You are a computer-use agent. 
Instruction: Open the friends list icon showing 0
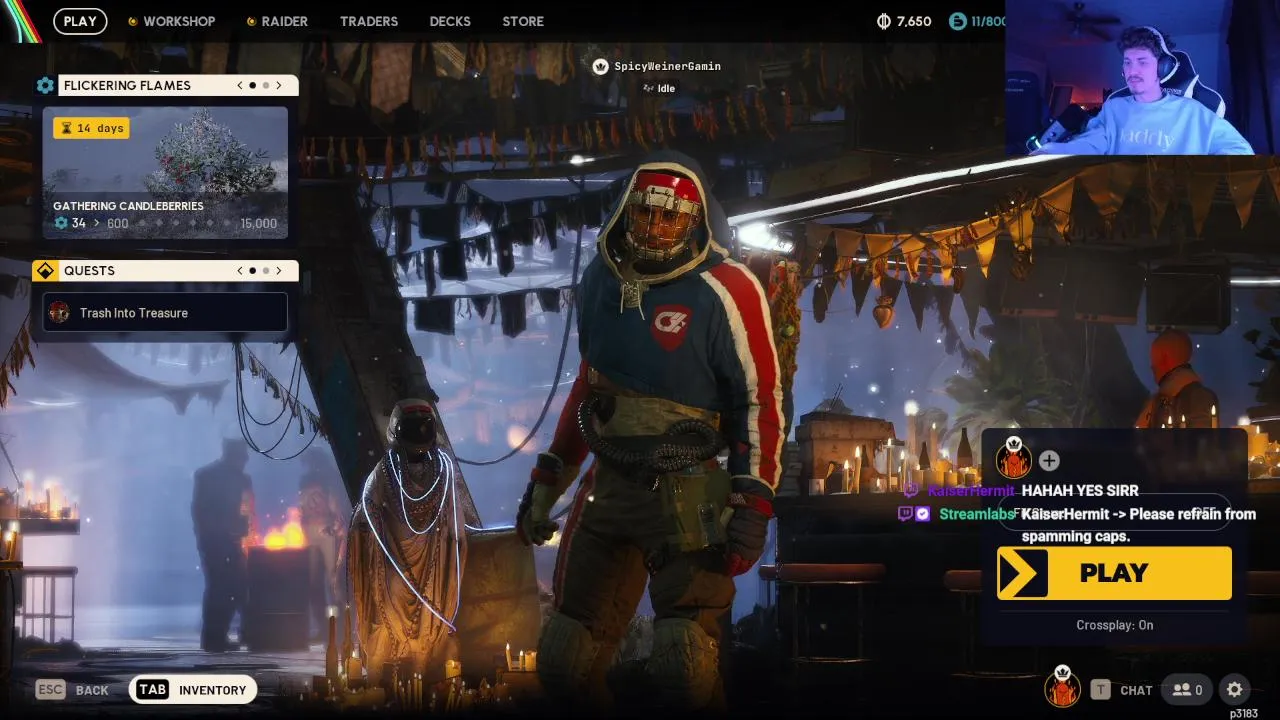(1187, 690)
